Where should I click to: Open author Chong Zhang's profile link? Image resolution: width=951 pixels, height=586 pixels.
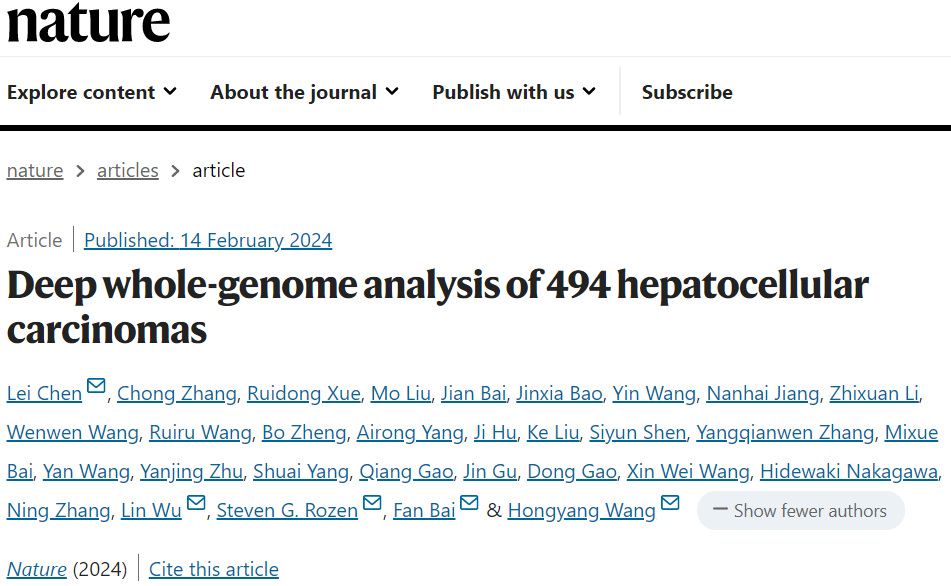tap(176, 394)
